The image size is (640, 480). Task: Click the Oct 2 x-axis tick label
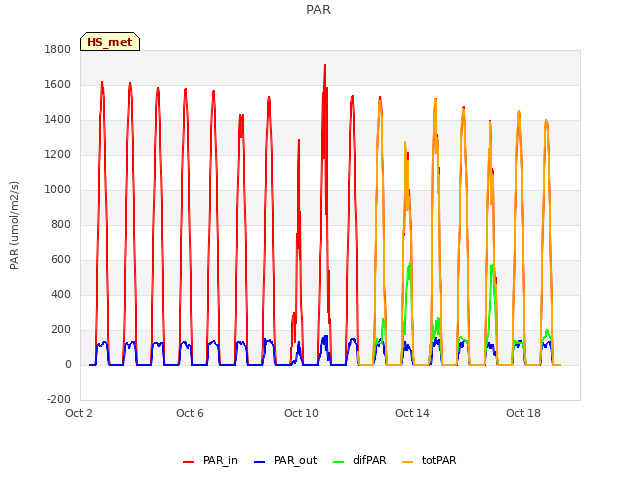click(x=79, y=413)
